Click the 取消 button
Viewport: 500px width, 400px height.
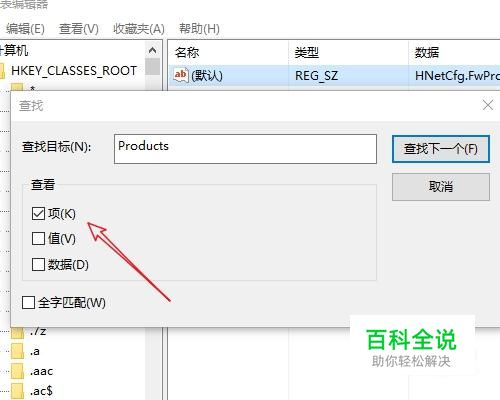coord(441,187)
